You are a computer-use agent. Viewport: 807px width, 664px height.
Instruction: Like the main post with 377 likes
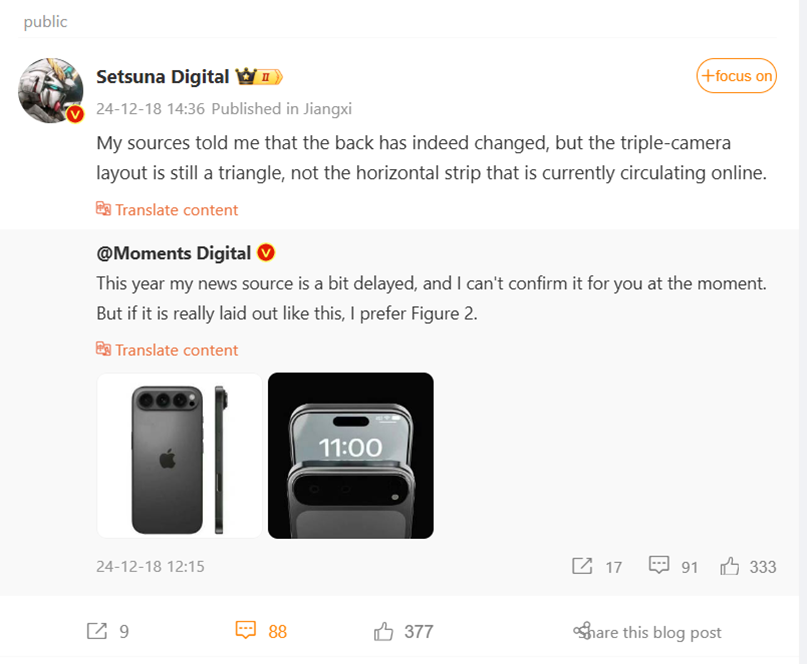tap(404, 631)
